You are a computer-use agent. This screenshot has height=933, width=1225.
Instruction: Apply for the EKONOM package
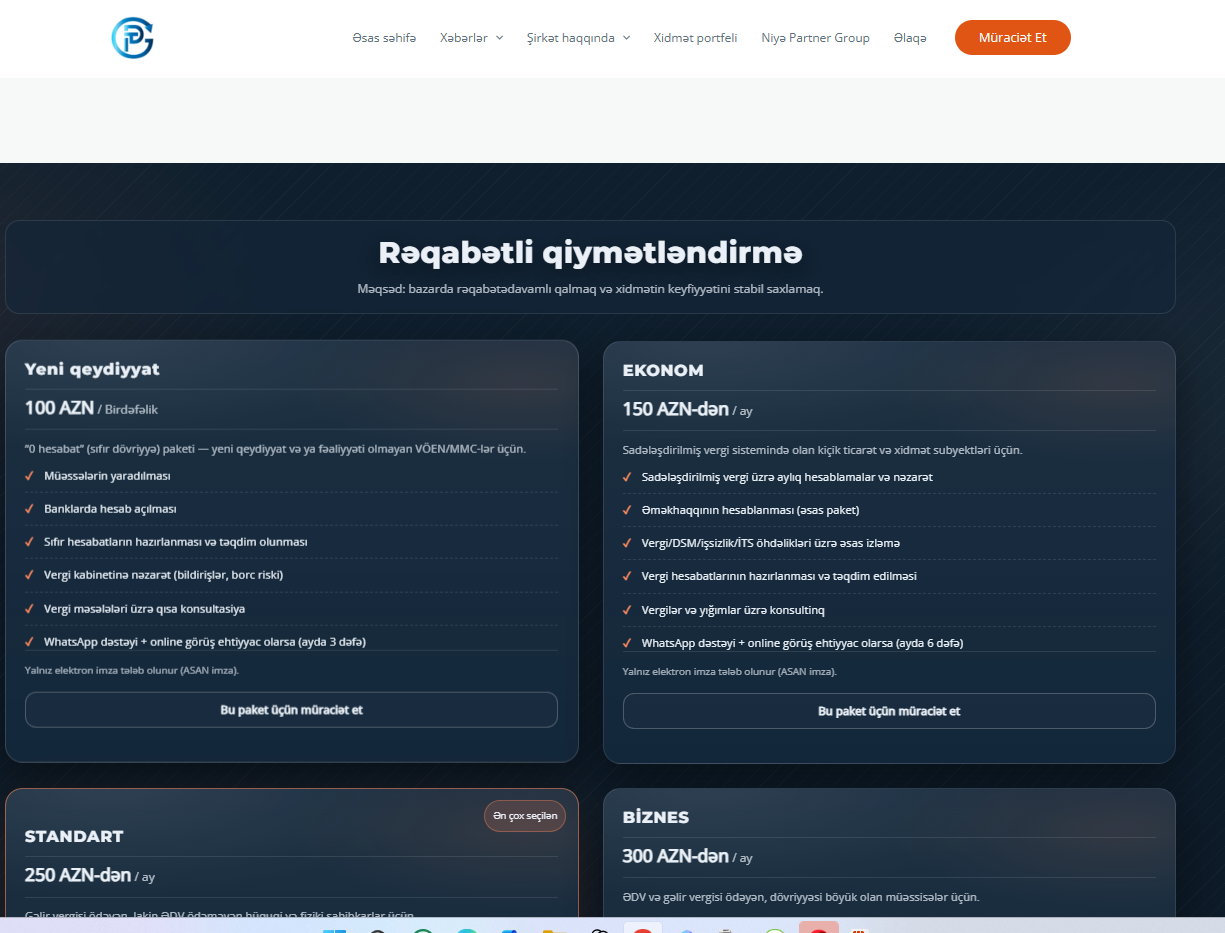point(889,711)
